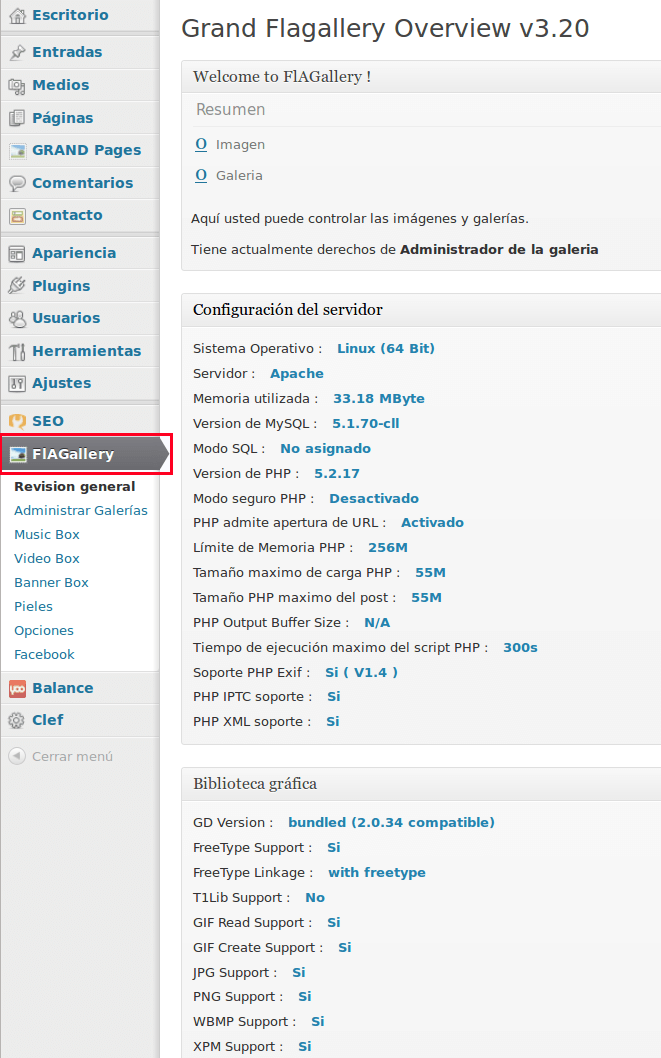
Task: Click the SEO orange icon
Action: (17, 422)
